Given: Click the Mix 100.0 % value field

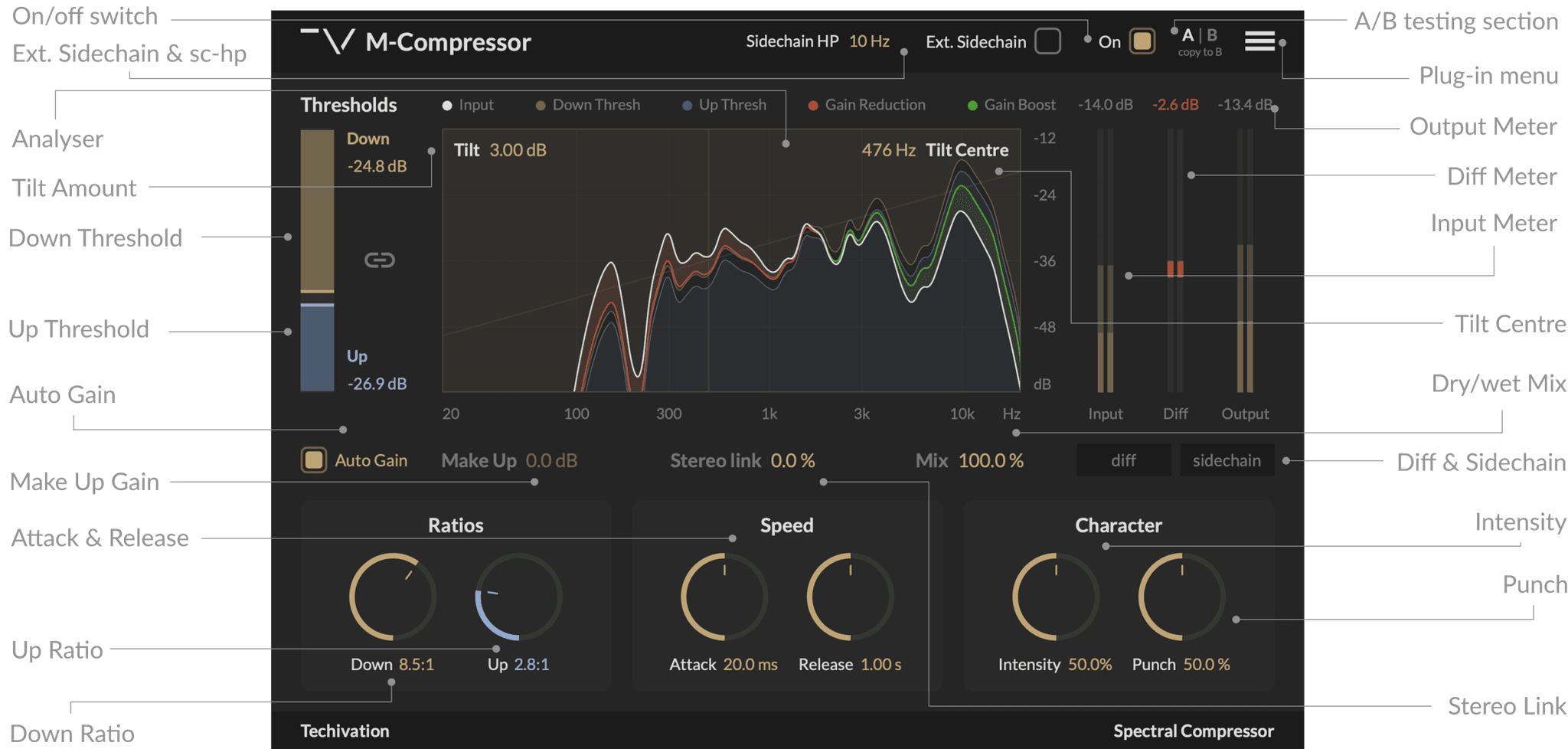Looking at the screenshot, I should 990,460.
